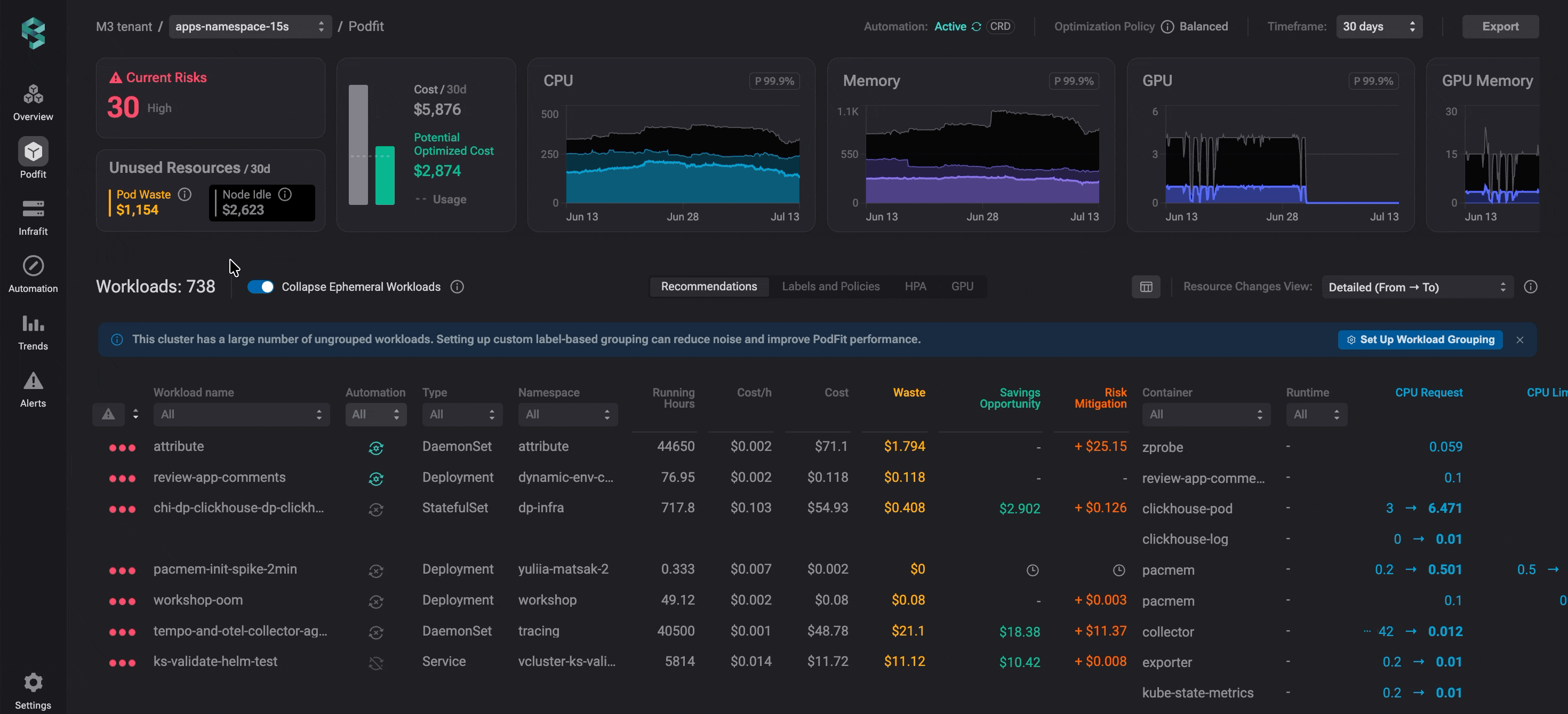This screenshot has width=1568, height=714.
Task: Click automation icon for review-app-comments
Action: pyautogui.click(x=376, y=479)
